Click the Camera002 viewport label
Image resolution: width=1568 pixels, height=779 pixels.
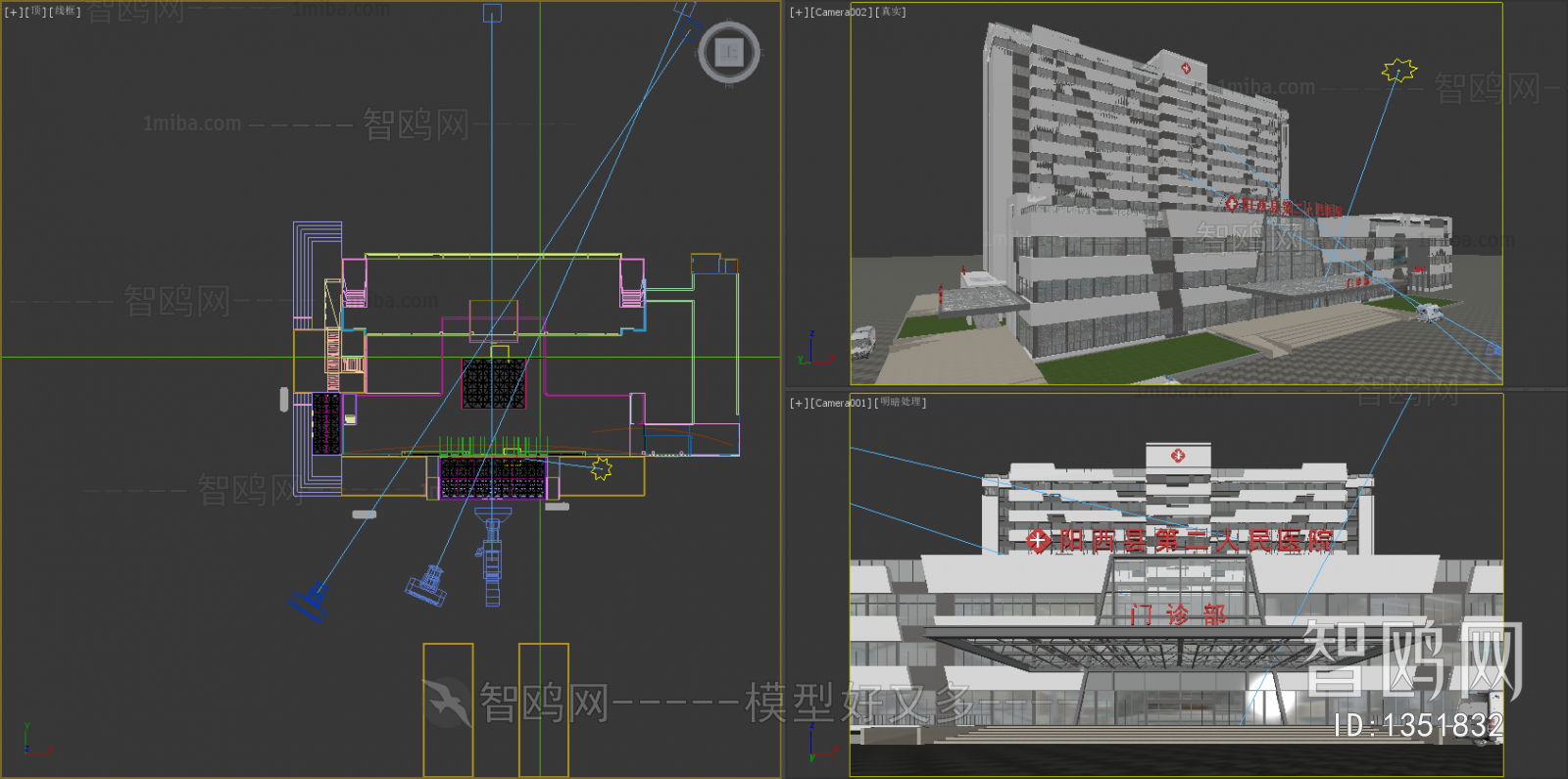click(x=841, y=12)
